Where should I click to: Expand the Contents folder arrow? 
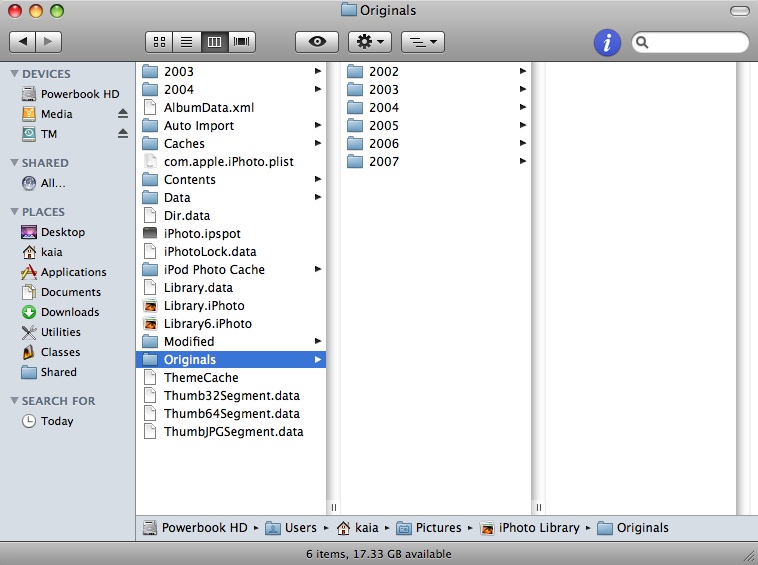318,179
